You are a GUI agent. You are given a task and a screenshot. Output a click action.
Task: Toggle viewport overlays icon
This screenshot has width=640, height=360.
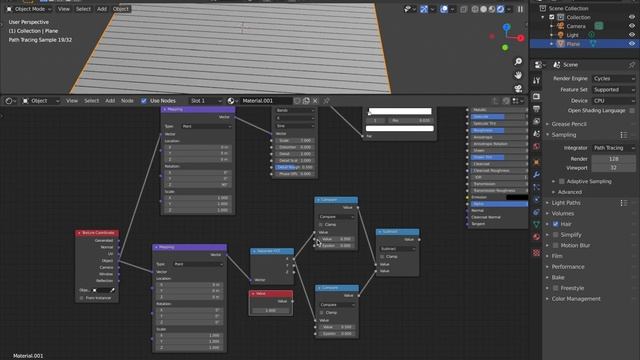[444, 9]
